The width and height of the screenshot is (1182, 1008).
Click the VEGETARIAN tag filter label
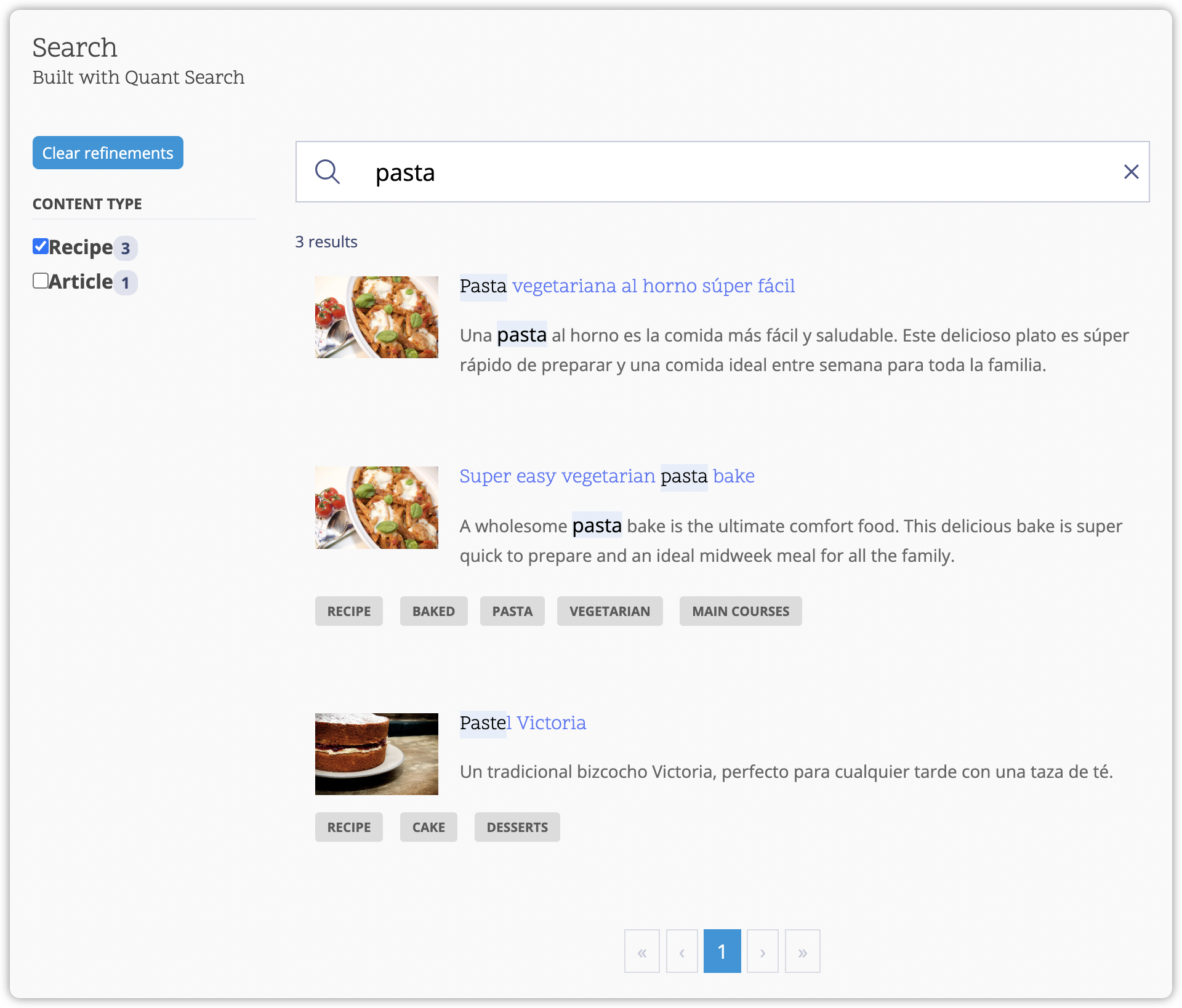click(608, 611)
